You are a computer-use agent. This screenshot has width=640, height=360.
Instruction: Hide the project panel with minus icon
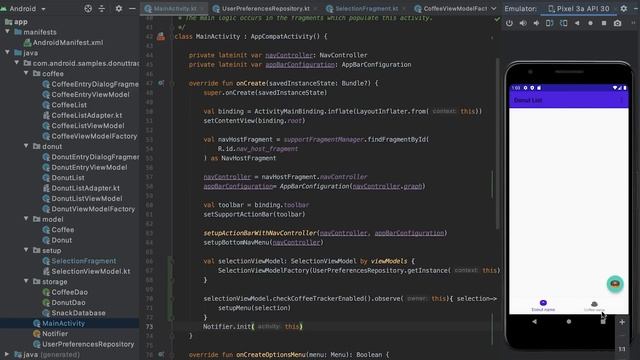[x=132, y=9]
